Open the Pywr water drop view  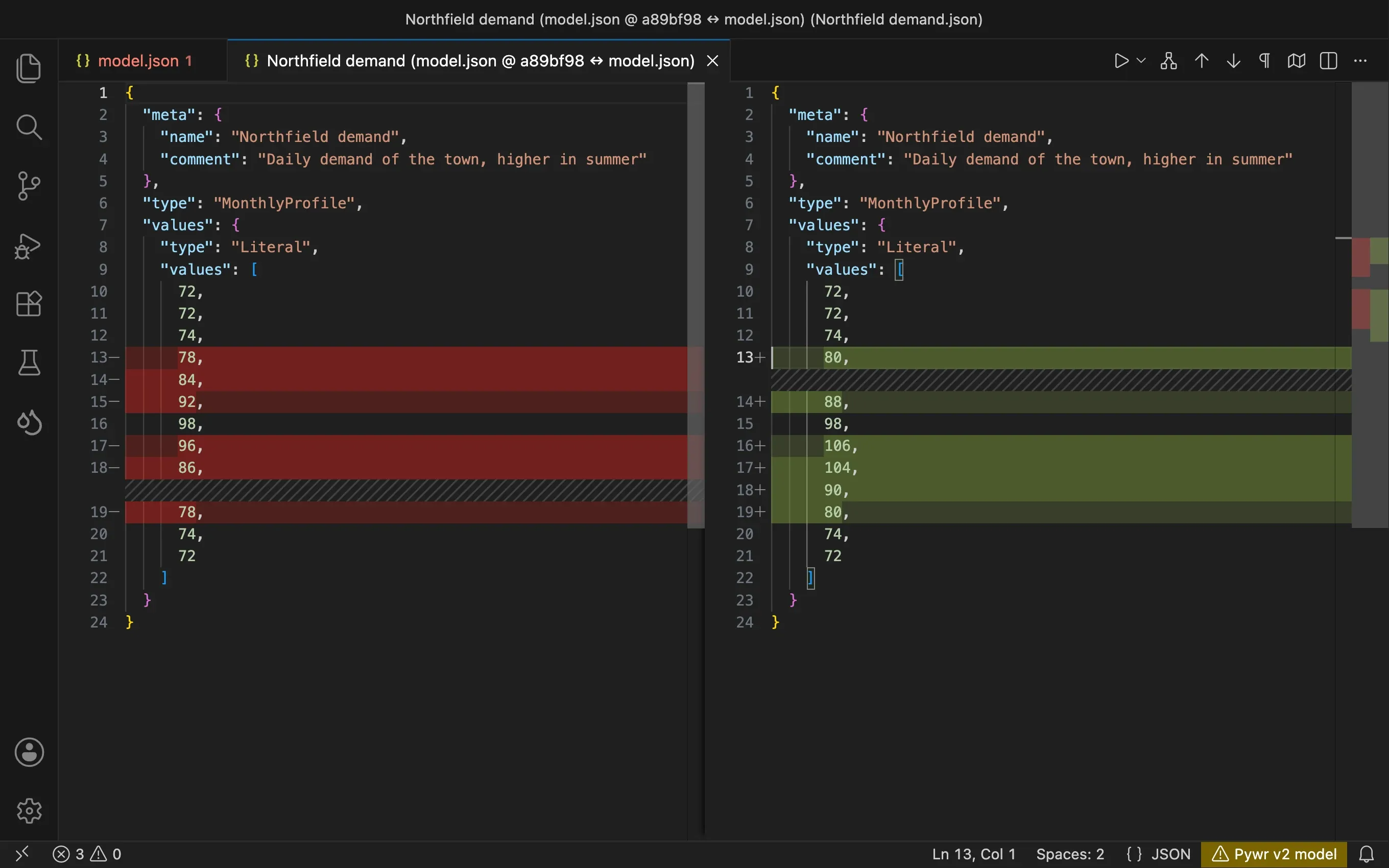click(x=29, y=423)
